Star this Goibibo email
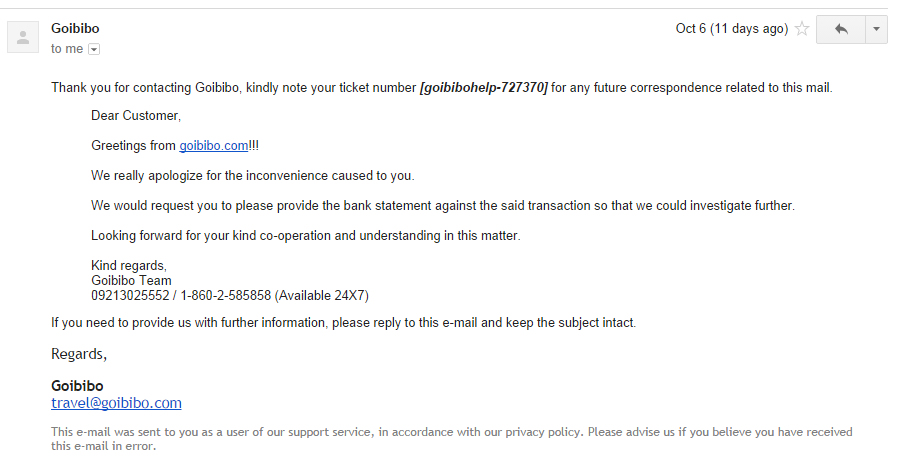This screenshot has width=913, height=456. [x=801, y=30]
